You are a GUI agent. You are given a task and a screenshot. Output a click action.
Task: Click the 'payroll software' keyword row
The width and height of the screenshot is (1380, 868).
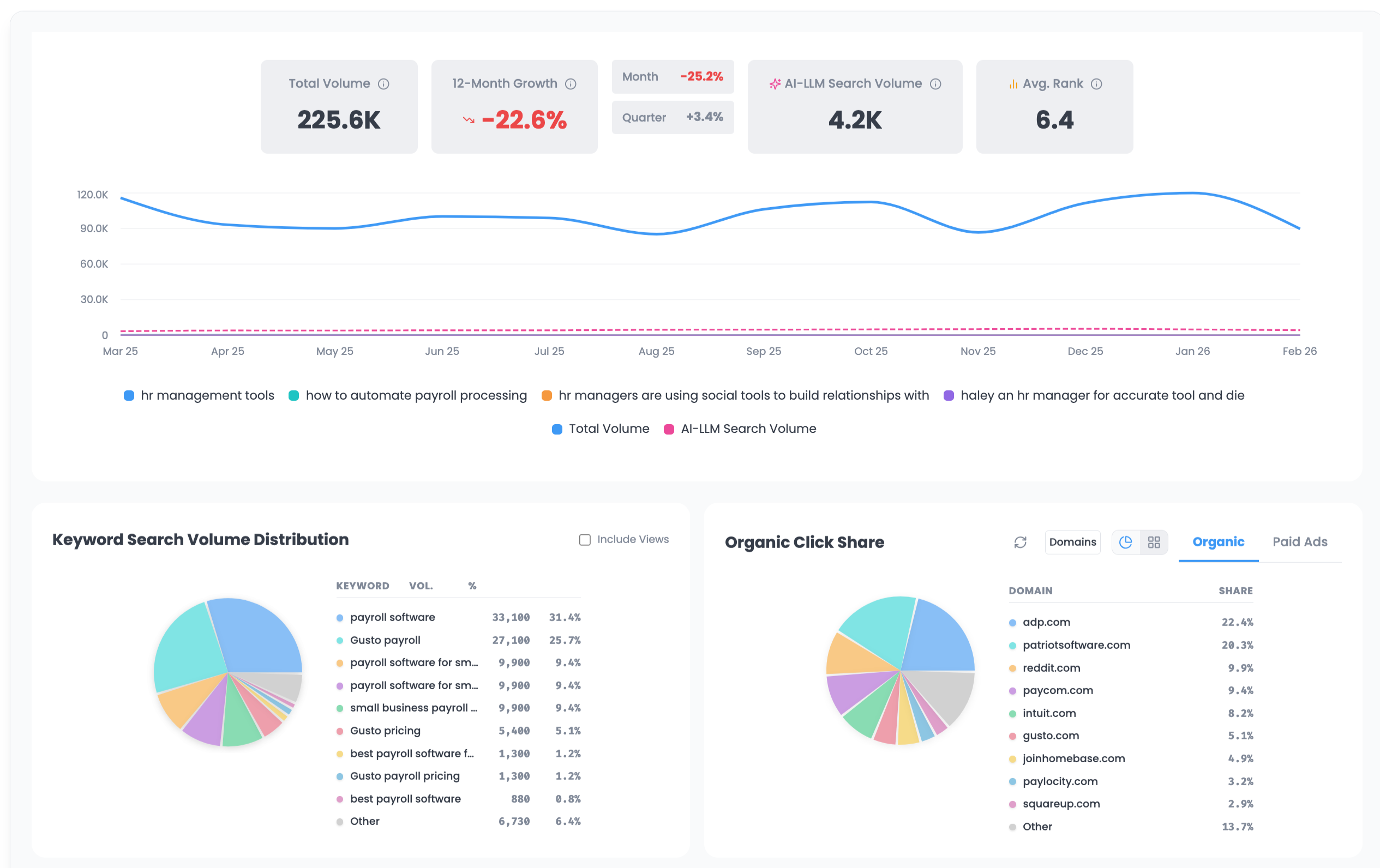tap(393, 618)
